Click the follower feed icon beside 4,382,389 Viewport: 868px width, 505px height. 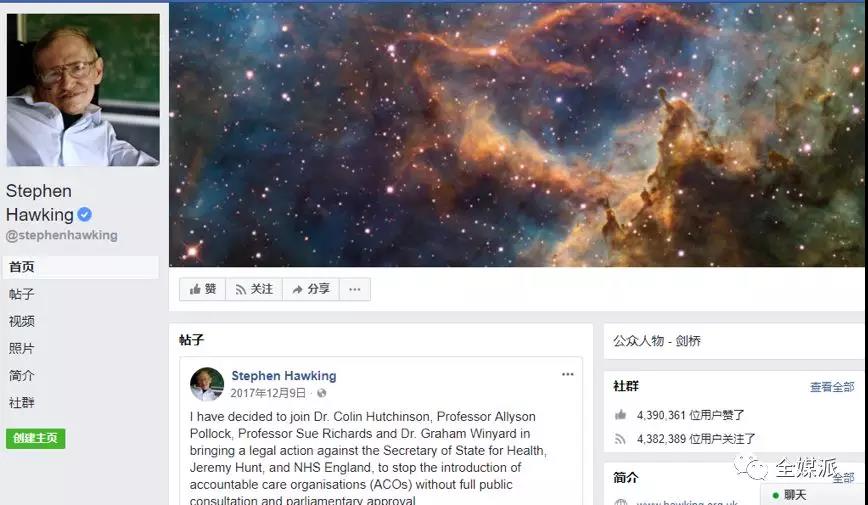pos(621,439)
